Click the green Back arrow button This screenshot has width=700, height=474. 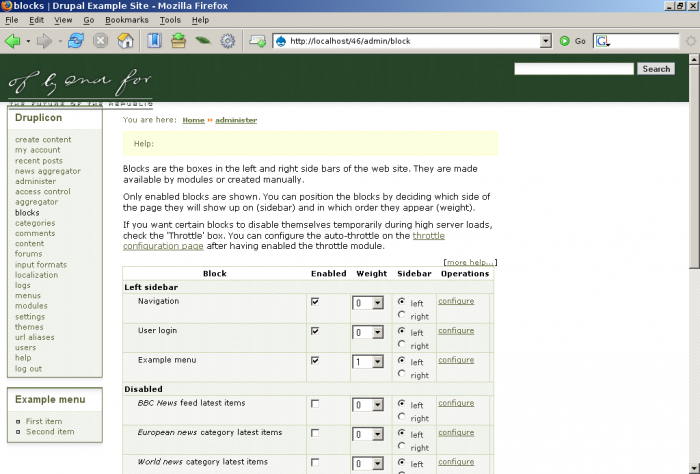pyautogui.click(x=12, y=41)
